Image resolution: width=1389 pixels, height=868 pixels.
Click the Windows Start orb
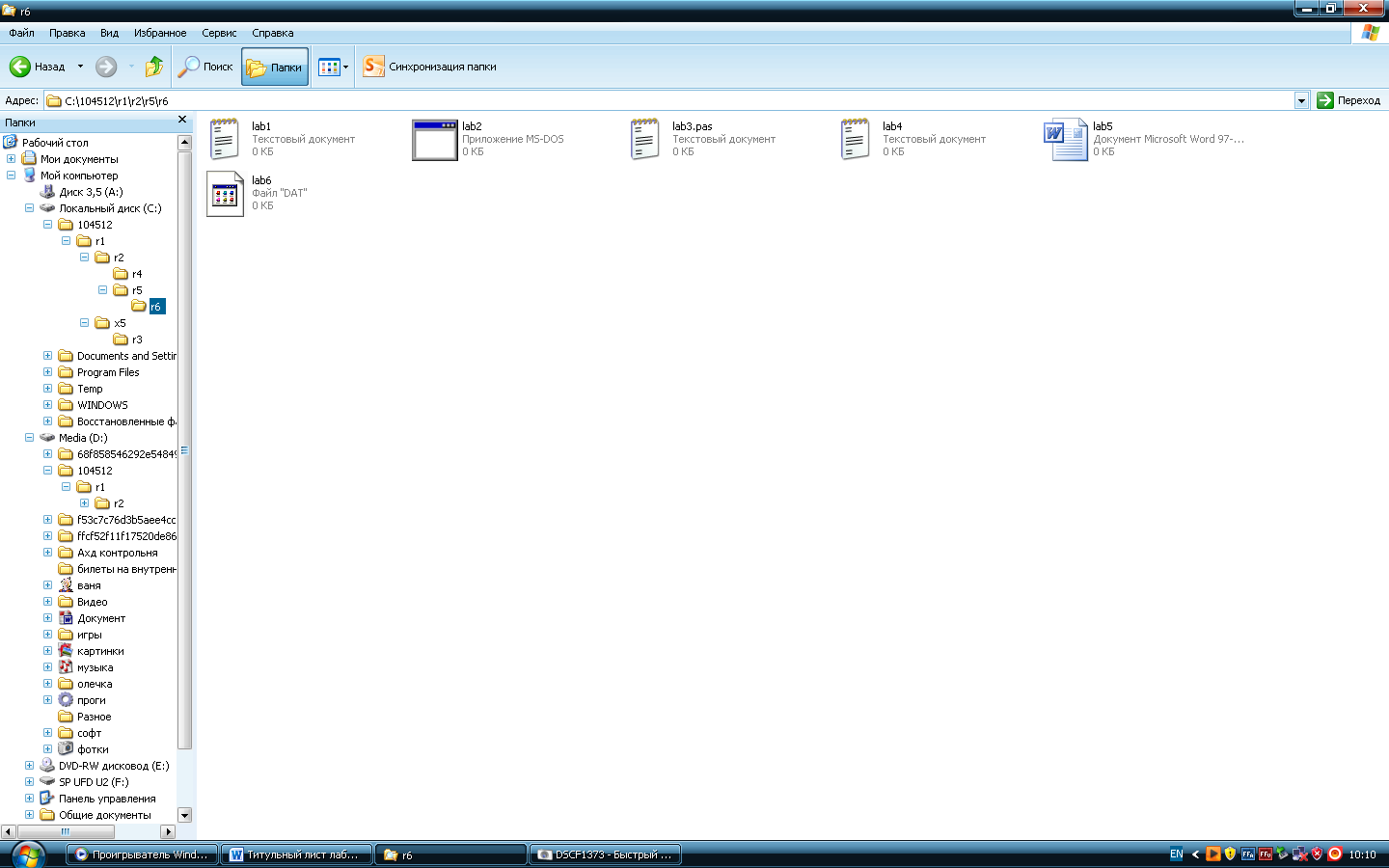[28, 854]
